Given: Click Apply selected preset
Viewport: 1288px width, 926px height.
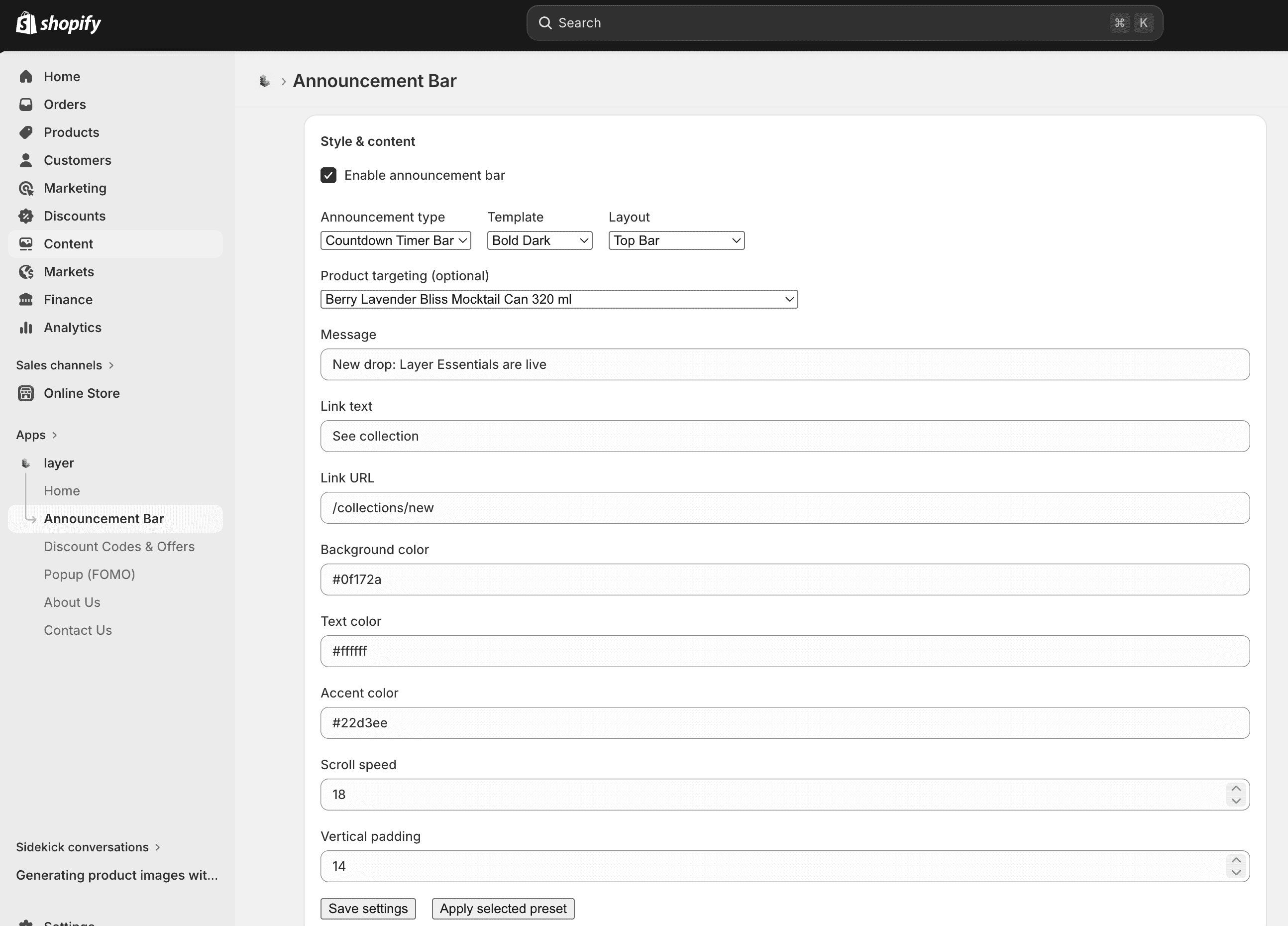Looking at the screenshot, I should [503, 908].
